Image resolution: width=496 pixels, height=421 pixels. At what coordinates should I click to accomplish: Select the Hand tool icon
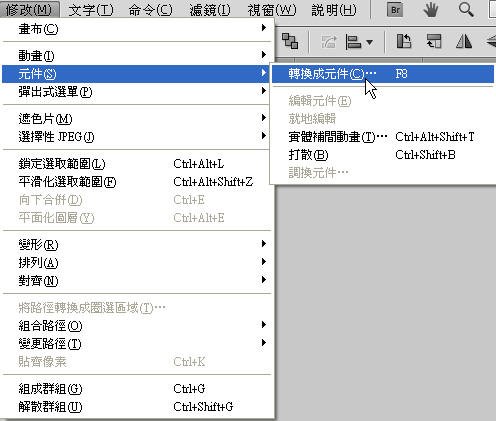431,10
